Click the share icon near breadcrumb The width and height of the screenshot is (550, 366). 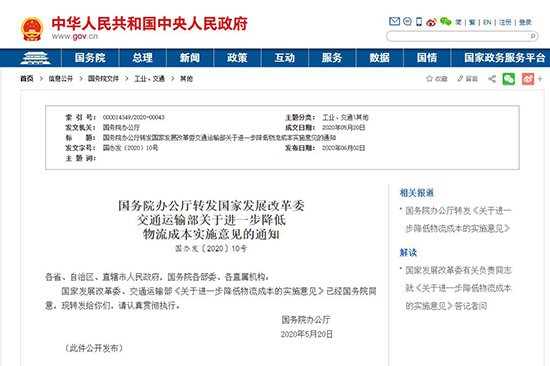pyautogui.click(x=492, y=79)
